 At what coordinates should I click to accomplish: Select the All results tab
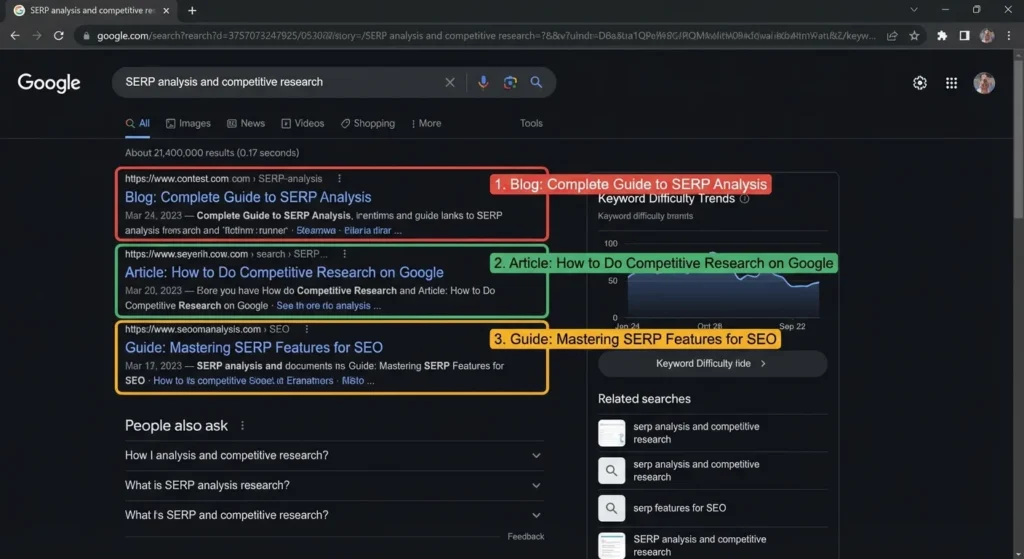[138, 123]
